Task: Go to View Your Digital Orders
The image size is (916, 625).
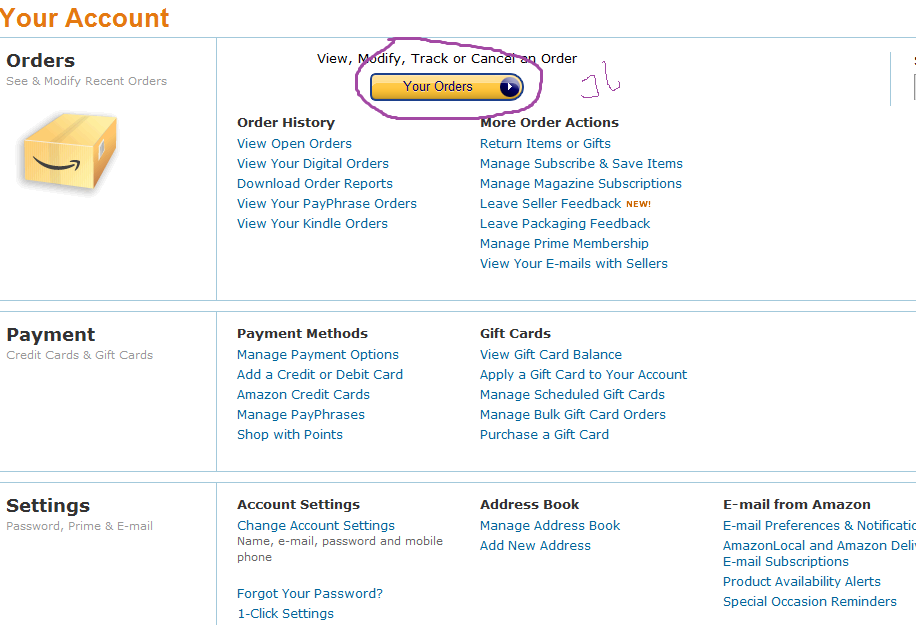Action: tap(313, 164)
